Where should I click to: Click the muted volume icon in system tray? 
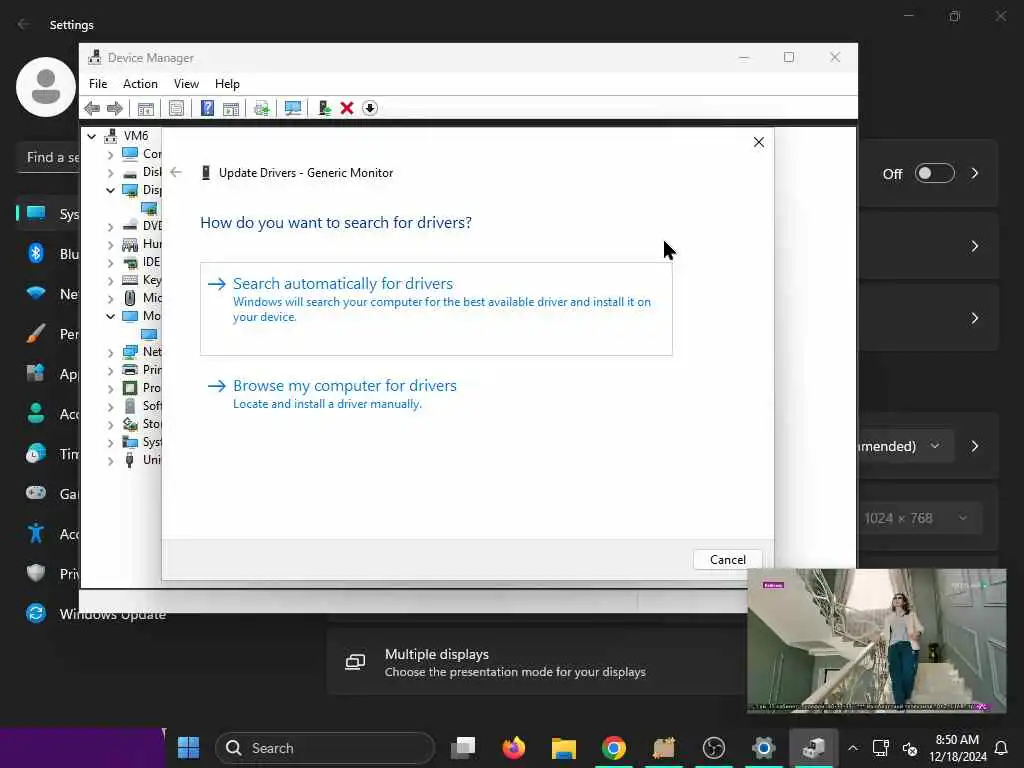910,748
